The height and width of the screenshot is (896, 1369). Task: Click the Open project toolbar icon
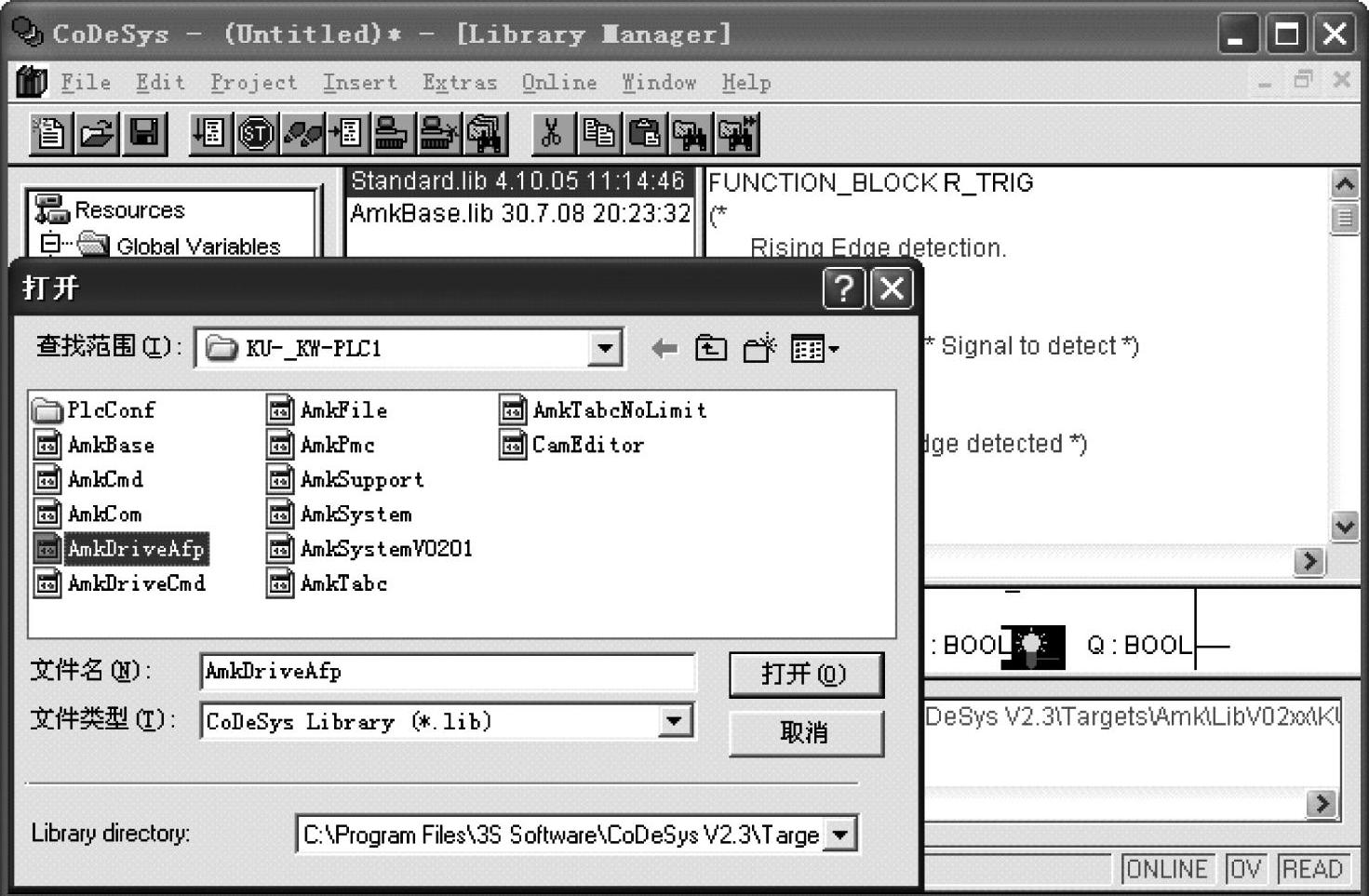tap(97, 134)
